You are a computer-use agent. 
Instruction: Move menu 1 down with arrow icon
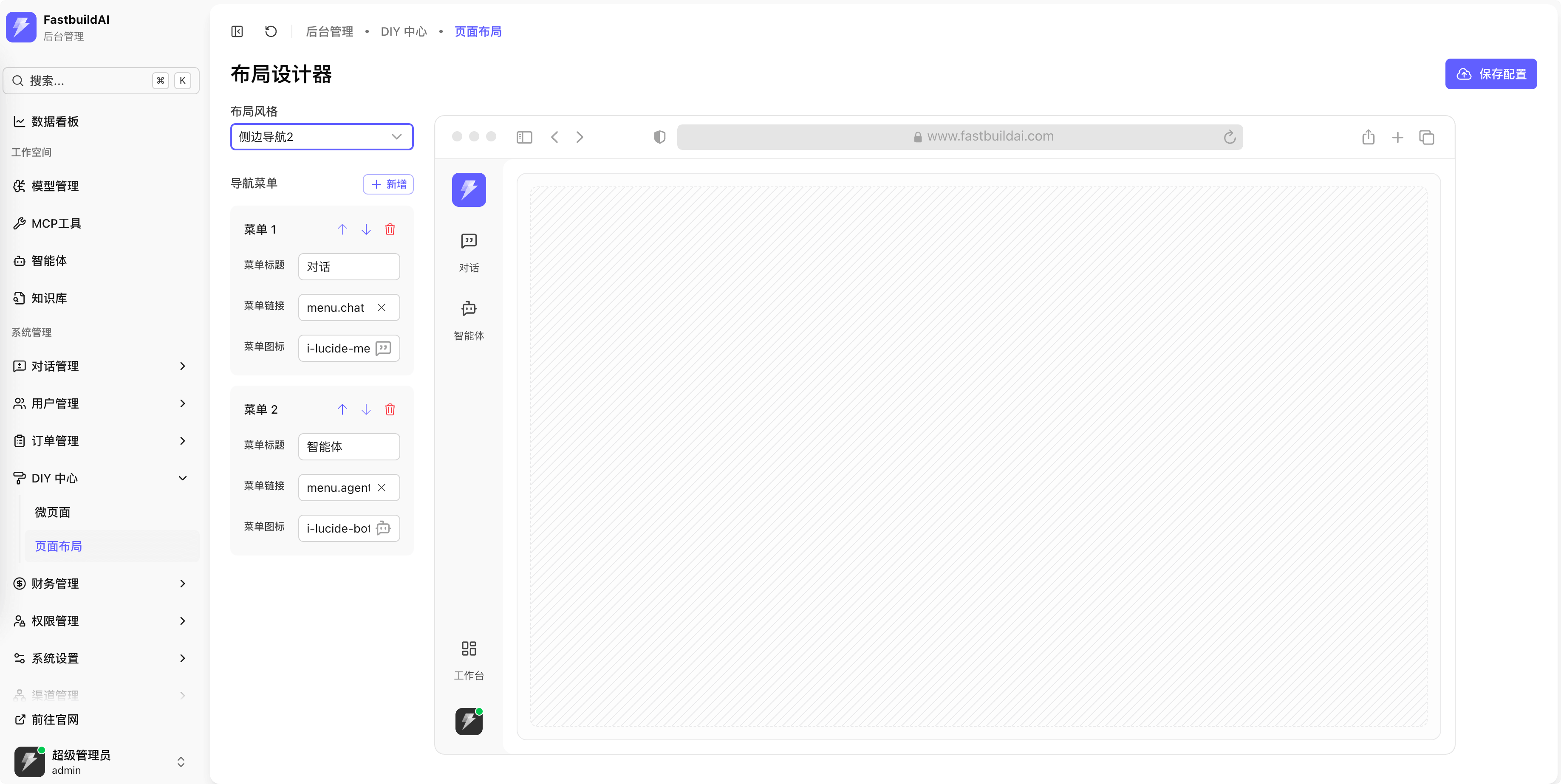(x=366, y=229)
